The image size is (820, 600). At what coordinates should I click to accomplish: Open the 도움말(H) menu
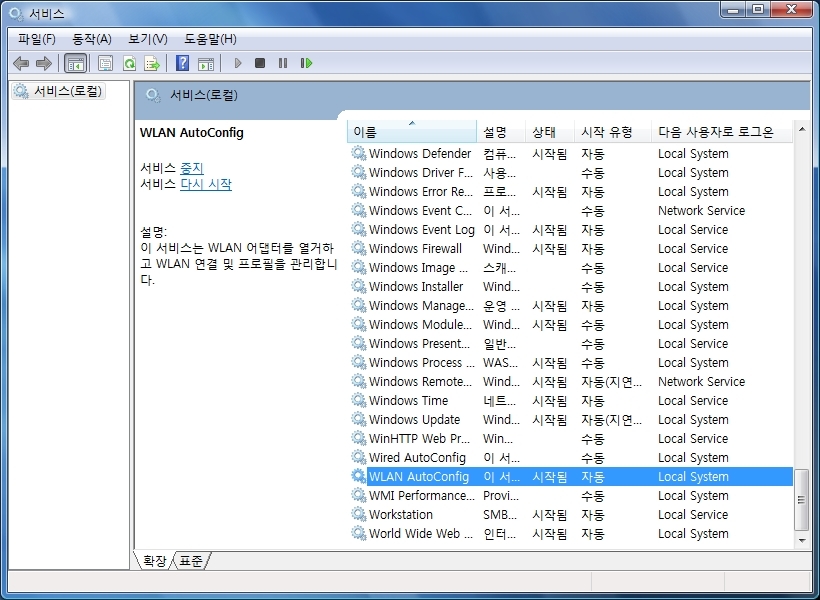(x=210, y=39)
